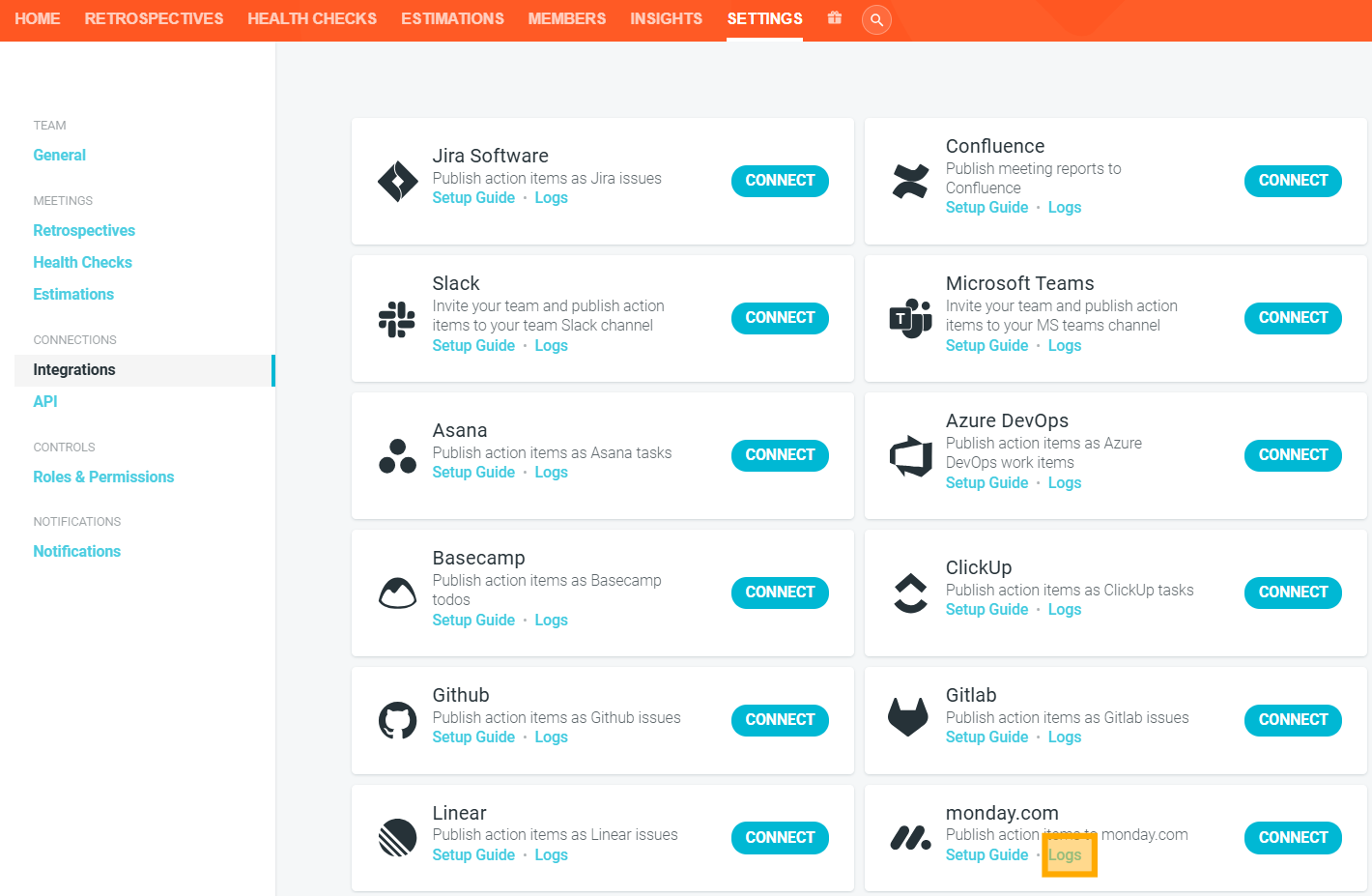1372x896 pixels.
Task: Click the search magnifier icon
Action: point(876,19)
